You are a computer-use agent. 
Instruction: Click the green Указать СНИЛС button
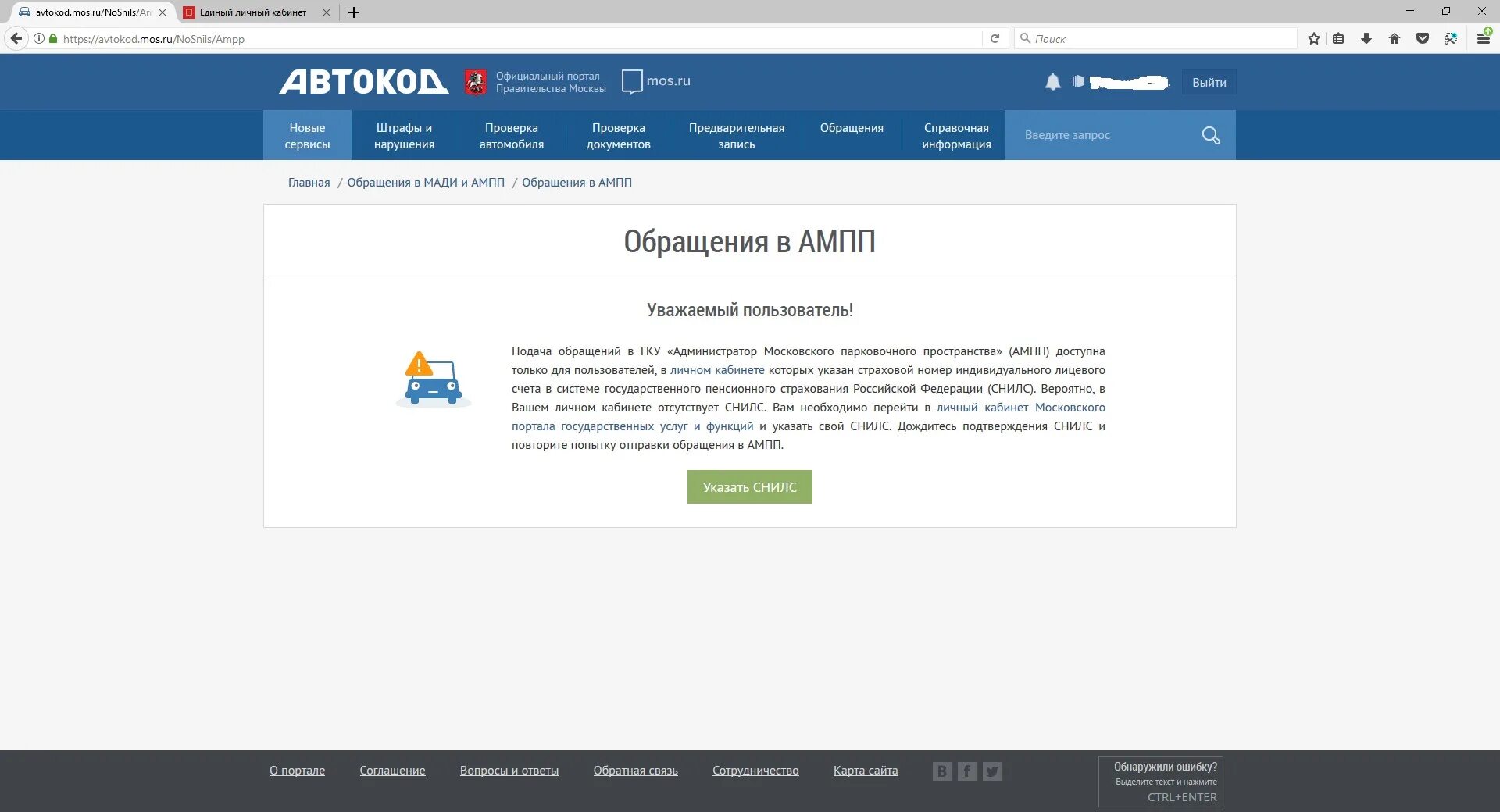click(x=750, y=487)
